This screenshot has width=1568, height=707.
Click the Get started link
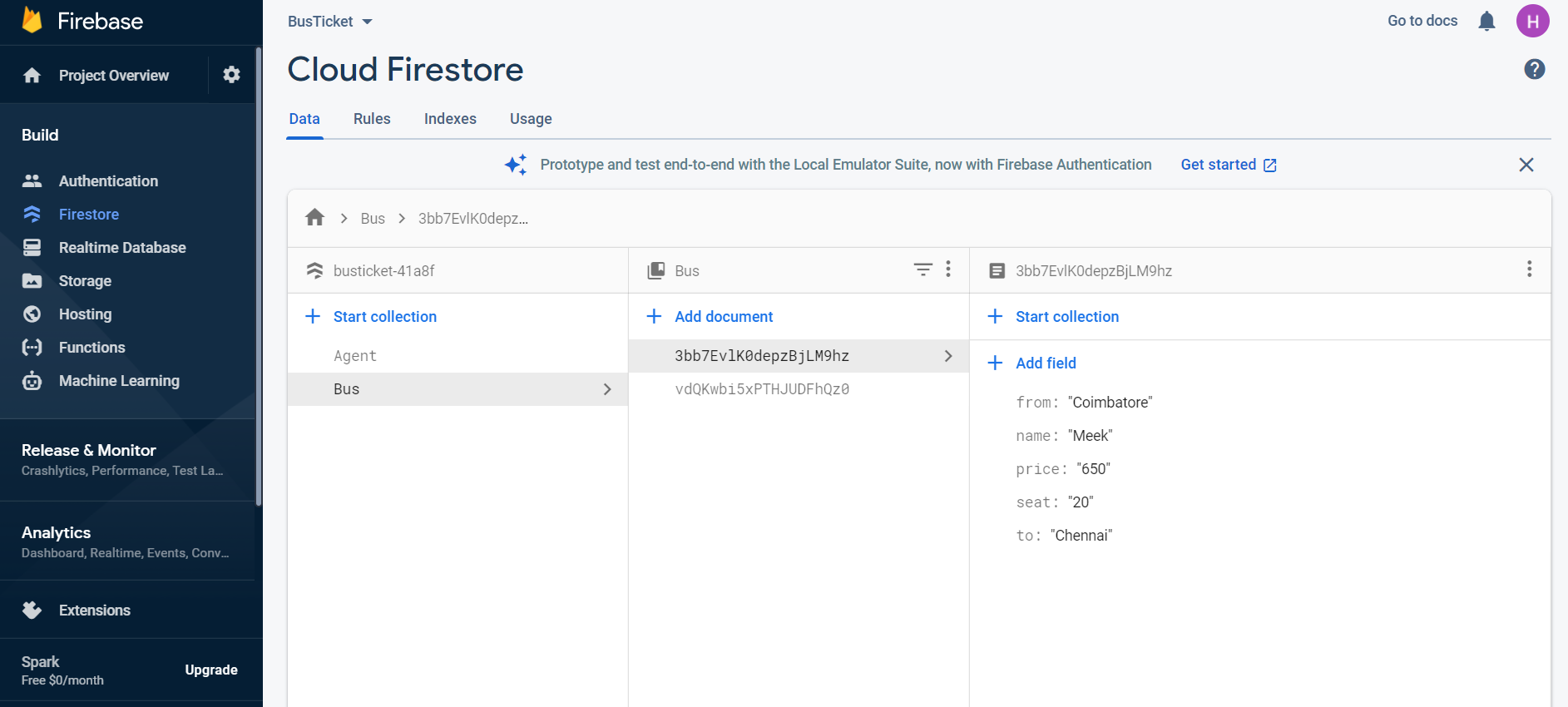pyautogui.click(x=1229, y=165)
